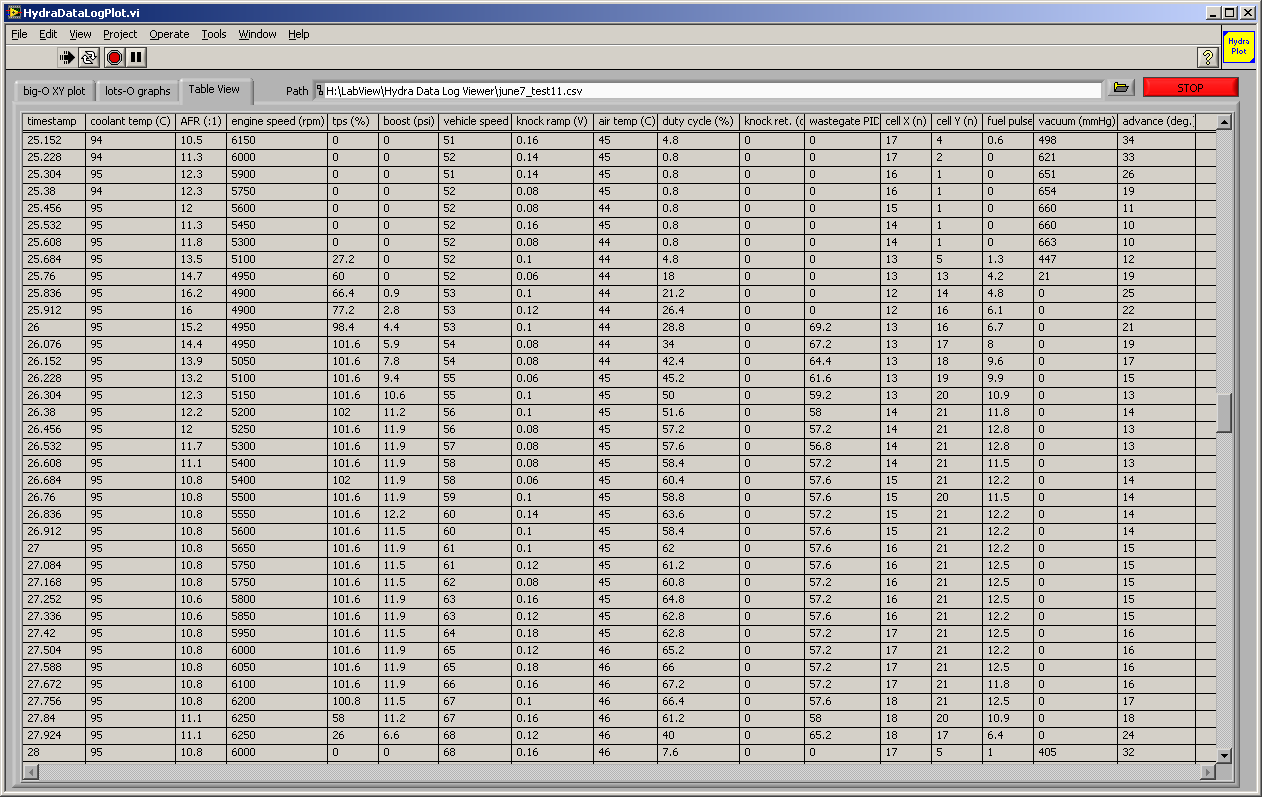Click timestamp cell 25.152
1262x797 pixels.
(x=54, y=140)
